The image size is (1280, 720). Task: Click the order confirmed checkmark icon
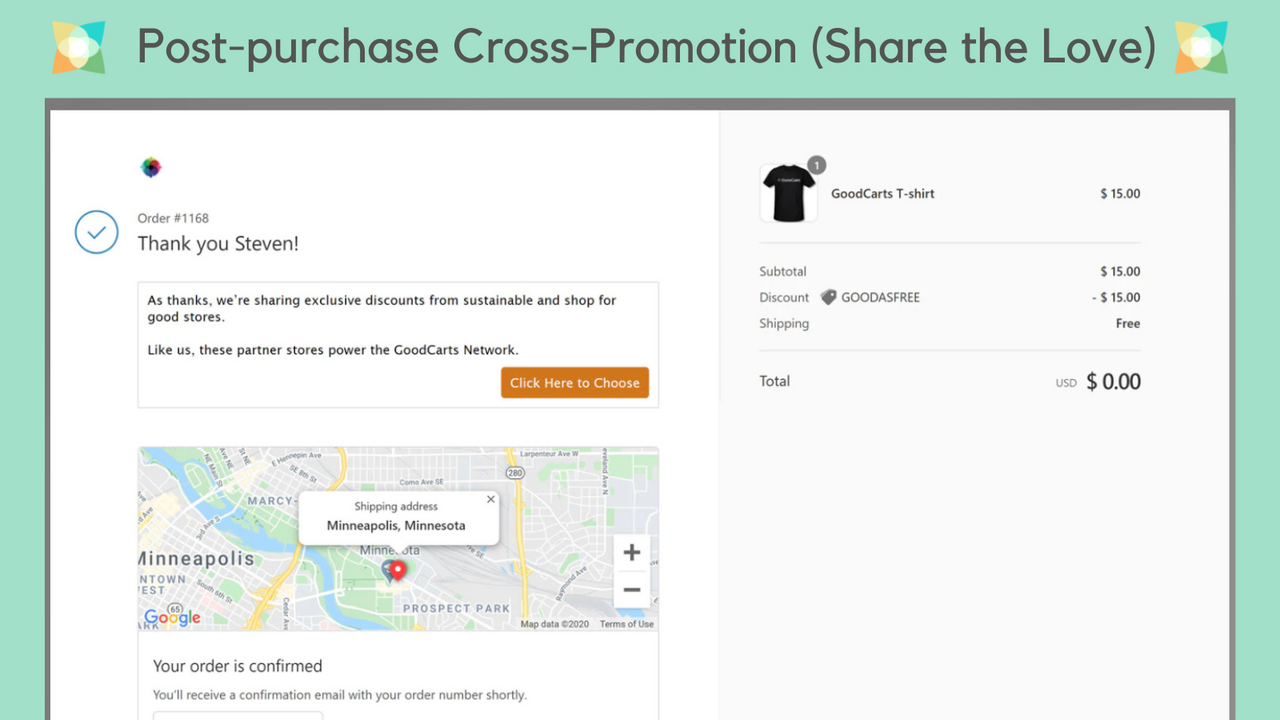coord(96,232)
